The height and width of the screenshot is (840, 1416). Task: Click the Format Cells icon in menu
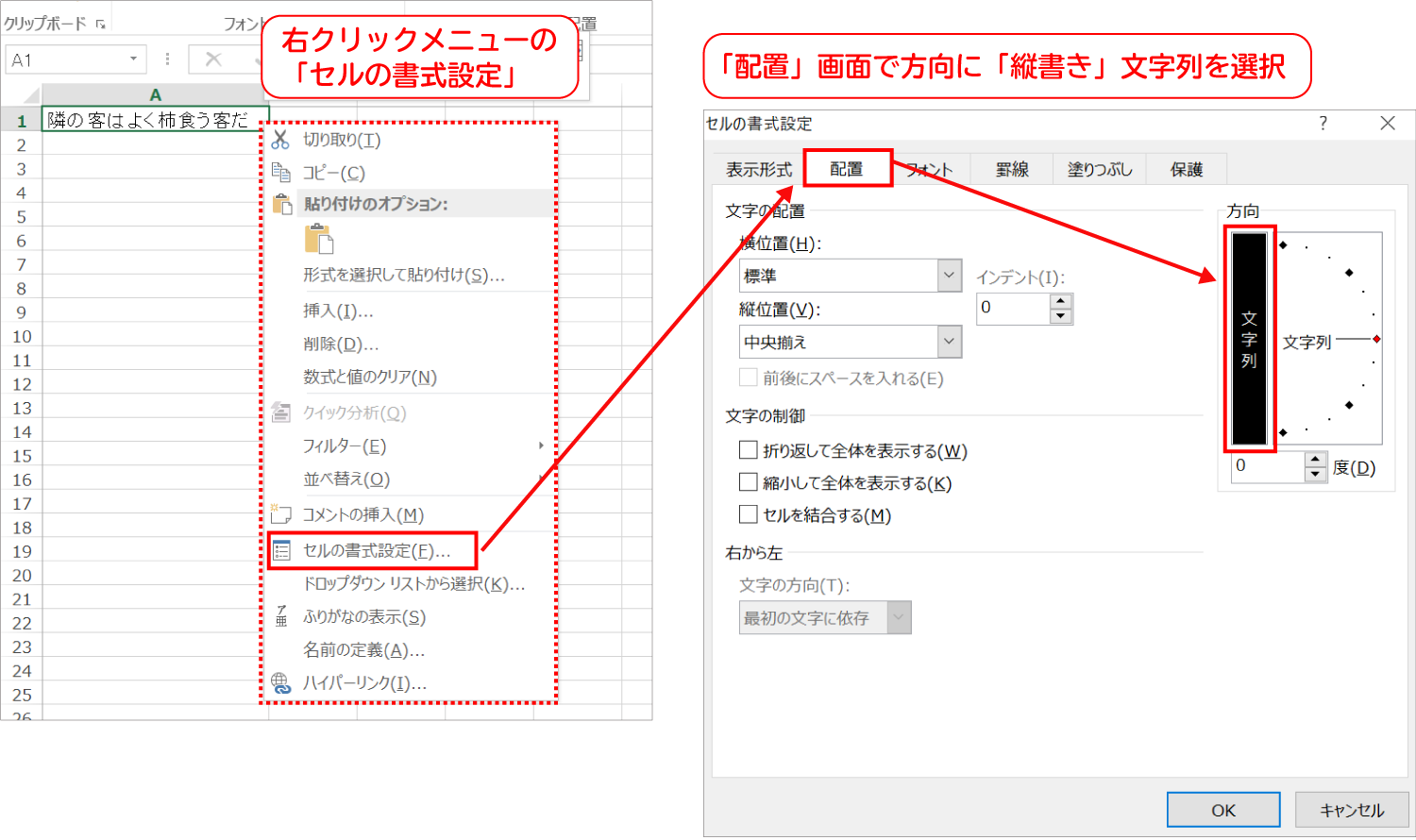coord(281,551)
